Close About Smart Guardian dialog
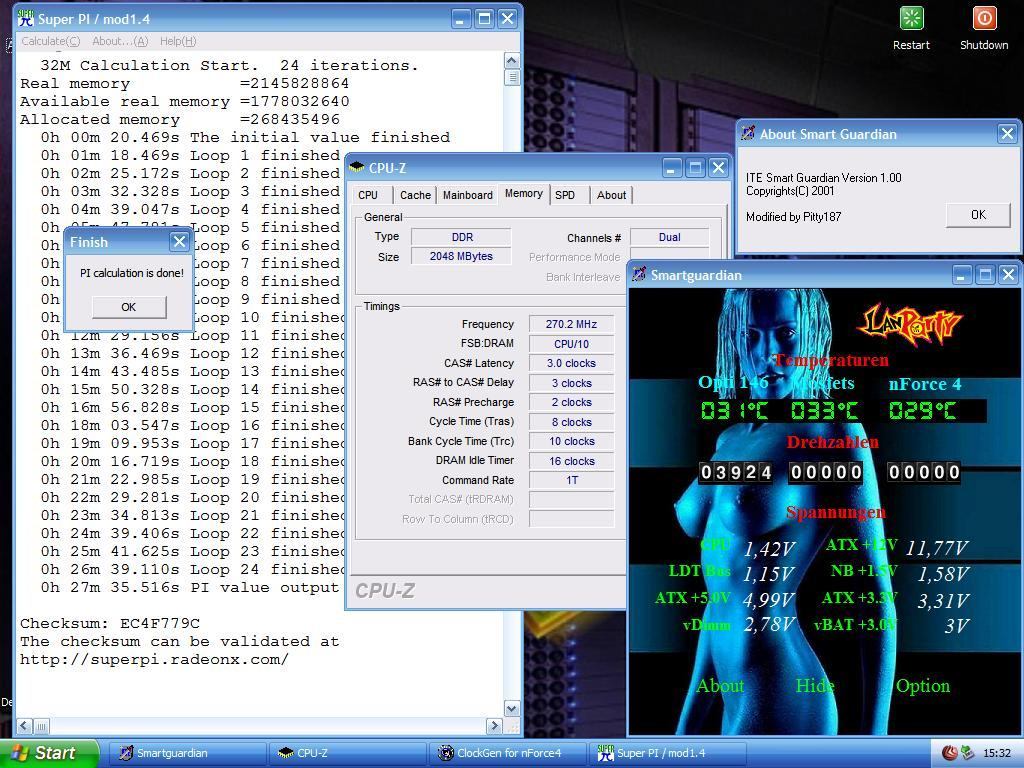The height and width of the screenshot is (768, 1024). coord(1007,134)
